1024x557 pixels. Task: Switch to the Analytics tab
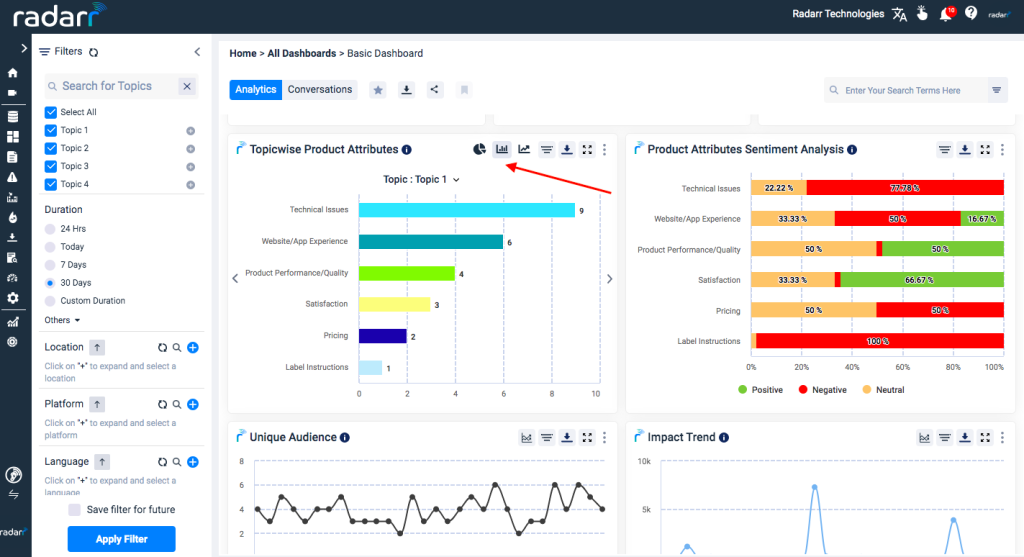tap(255, 90)
